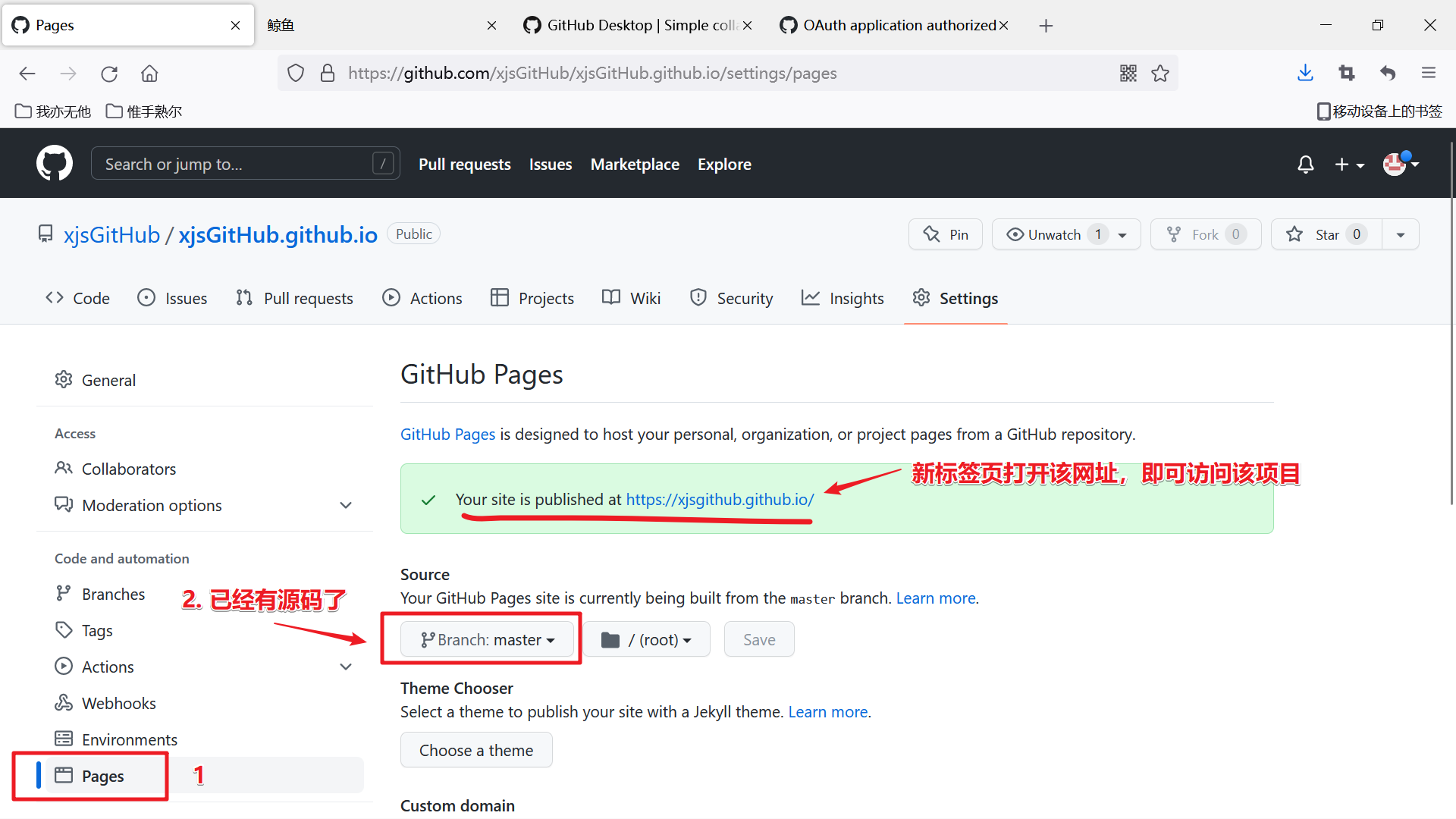The height and width of the screenshot is (819, 1456).
Task: Open the QR code icon in address bar
Action: point(1128,74)
